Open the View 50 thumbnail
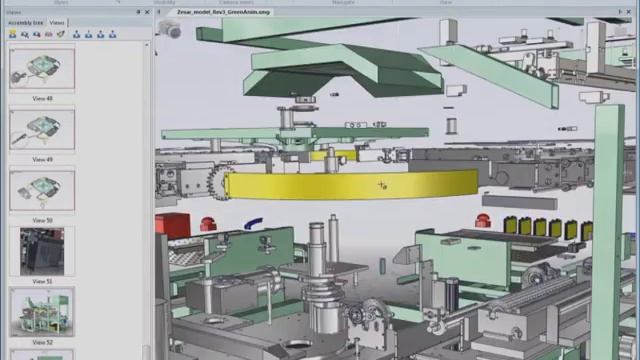The width and height of the screenshot is (640, 360). (42, 191)
